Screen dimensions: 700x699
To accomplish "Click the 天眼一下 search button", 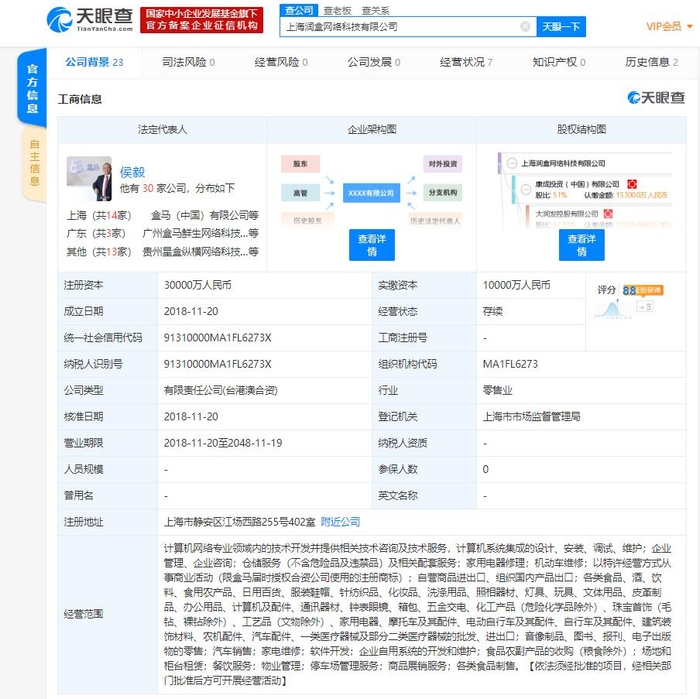I will tap(561, 27).
